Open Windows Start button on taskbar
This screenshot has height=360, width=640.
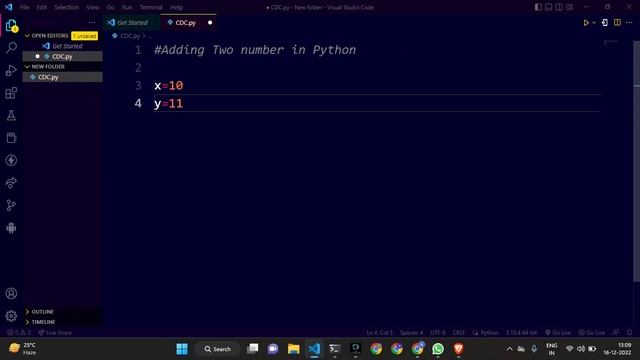pyautogui.click(x=182, y=349)
